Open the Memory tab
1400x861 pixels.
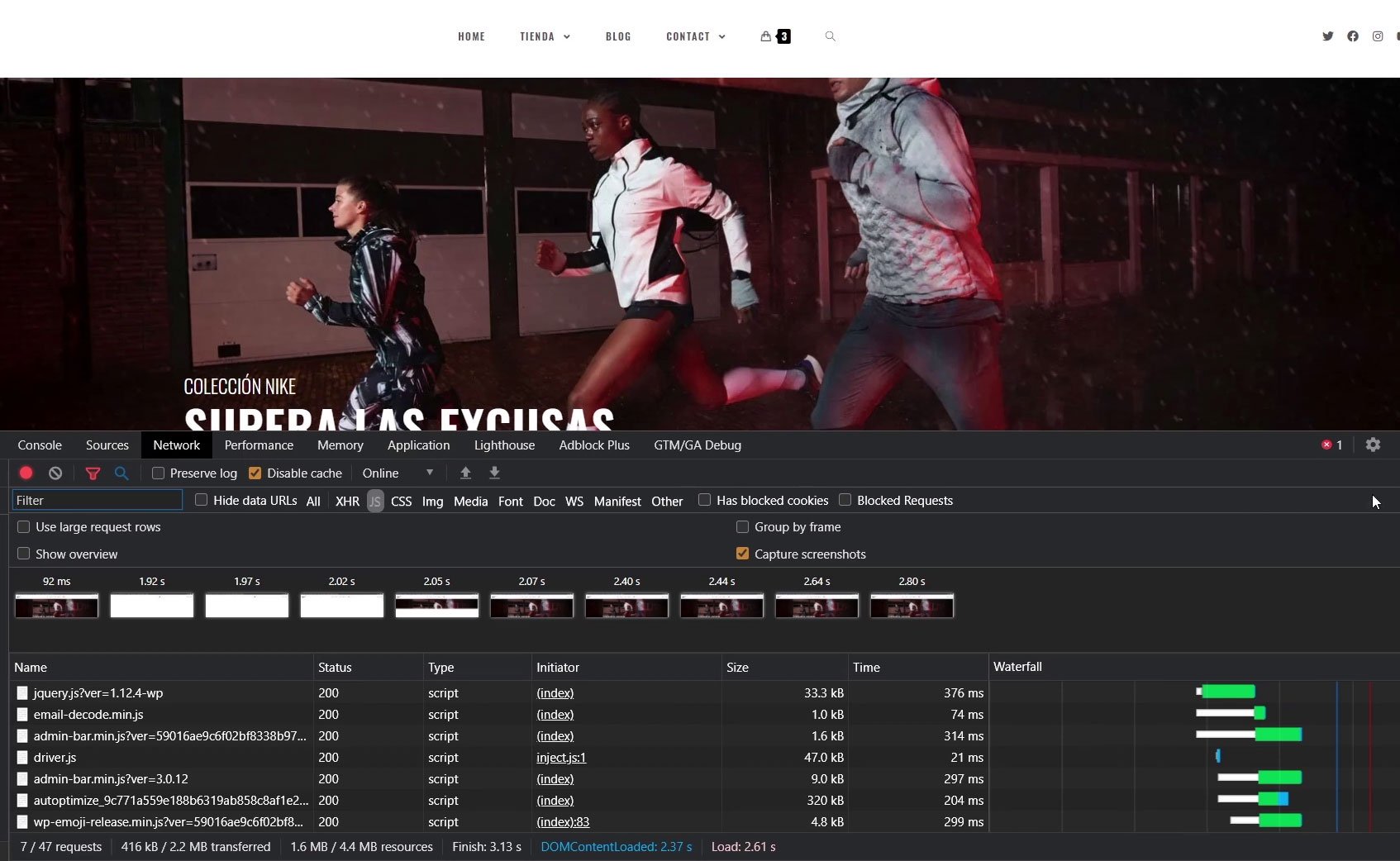340,445
